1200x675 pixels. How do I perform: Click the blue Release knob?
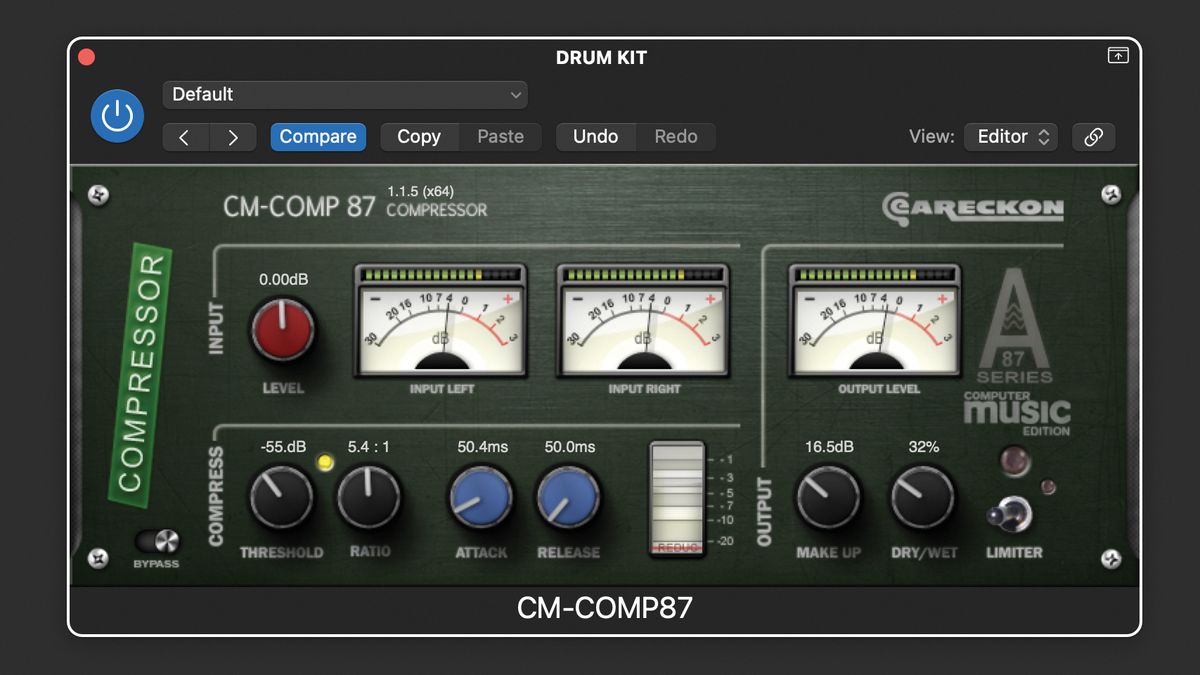click(568, 497)
